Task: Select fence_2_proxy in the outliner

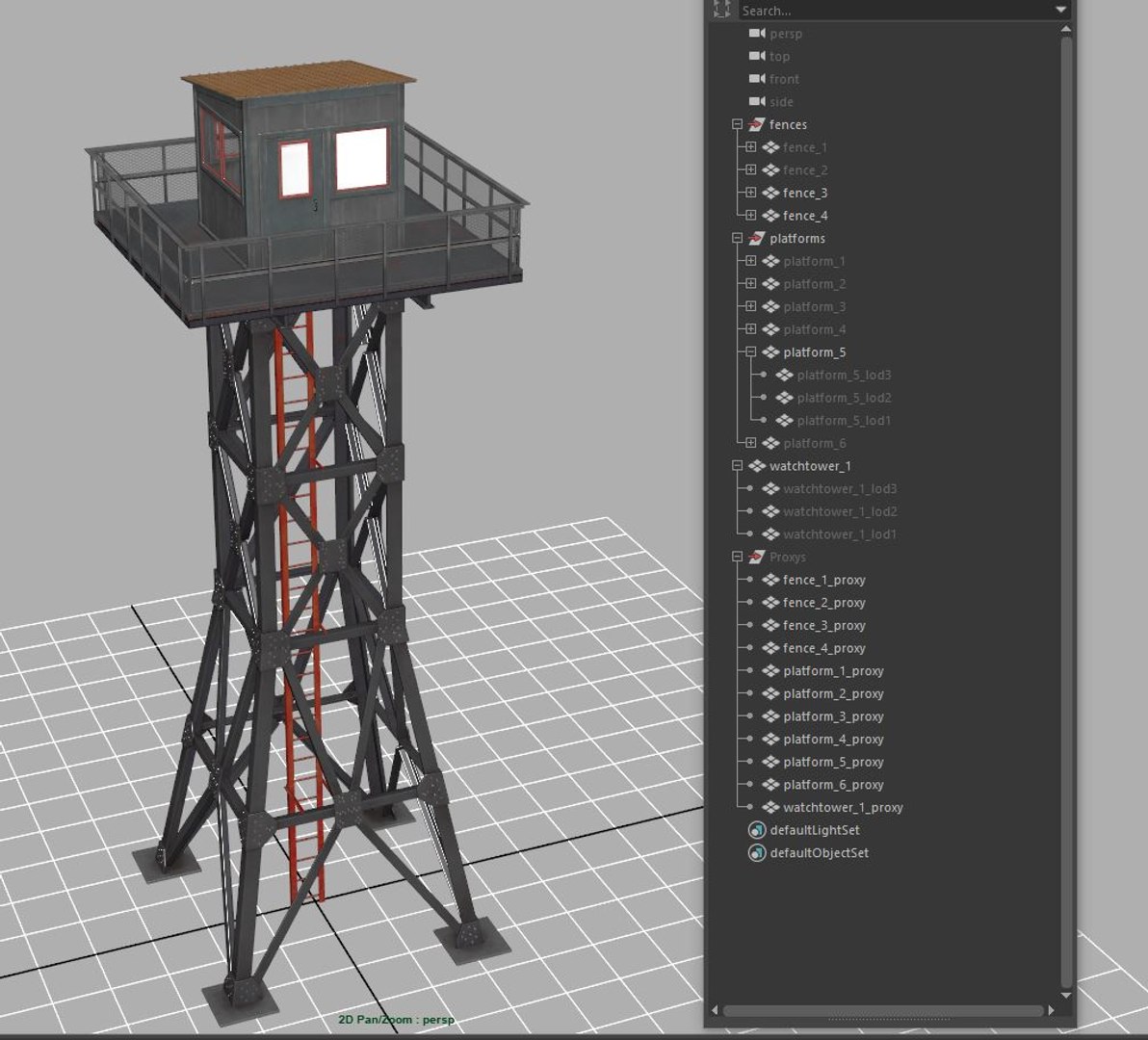Action: 823,603
